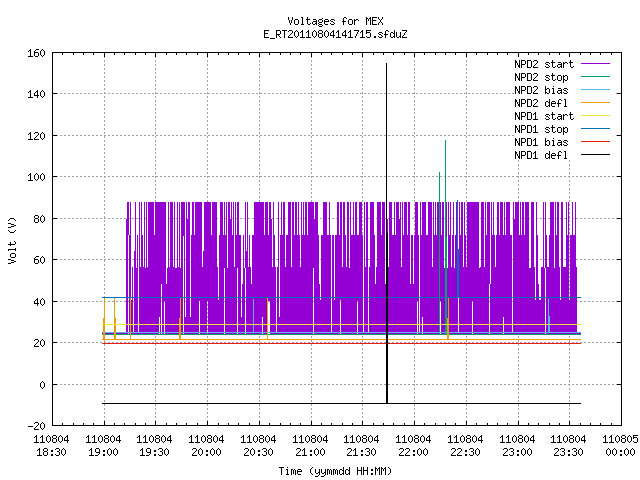Click the orange NPD2 defl legend line

point(595,102)
